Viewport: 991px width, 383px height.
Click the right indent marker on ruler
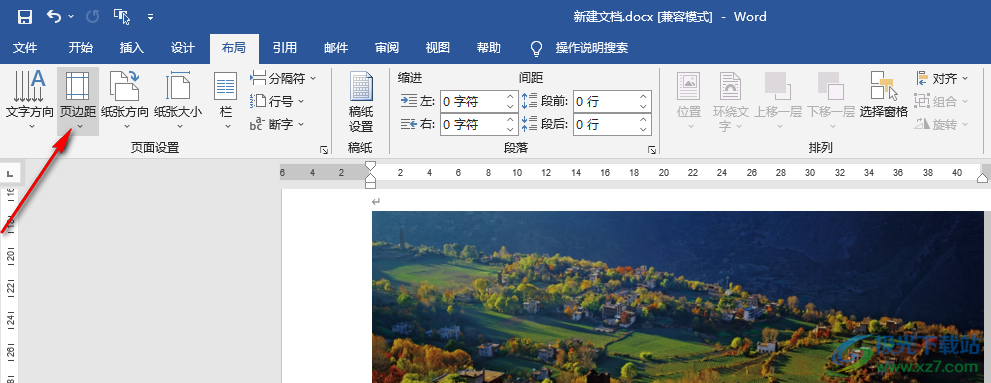(x=983, y=178)
